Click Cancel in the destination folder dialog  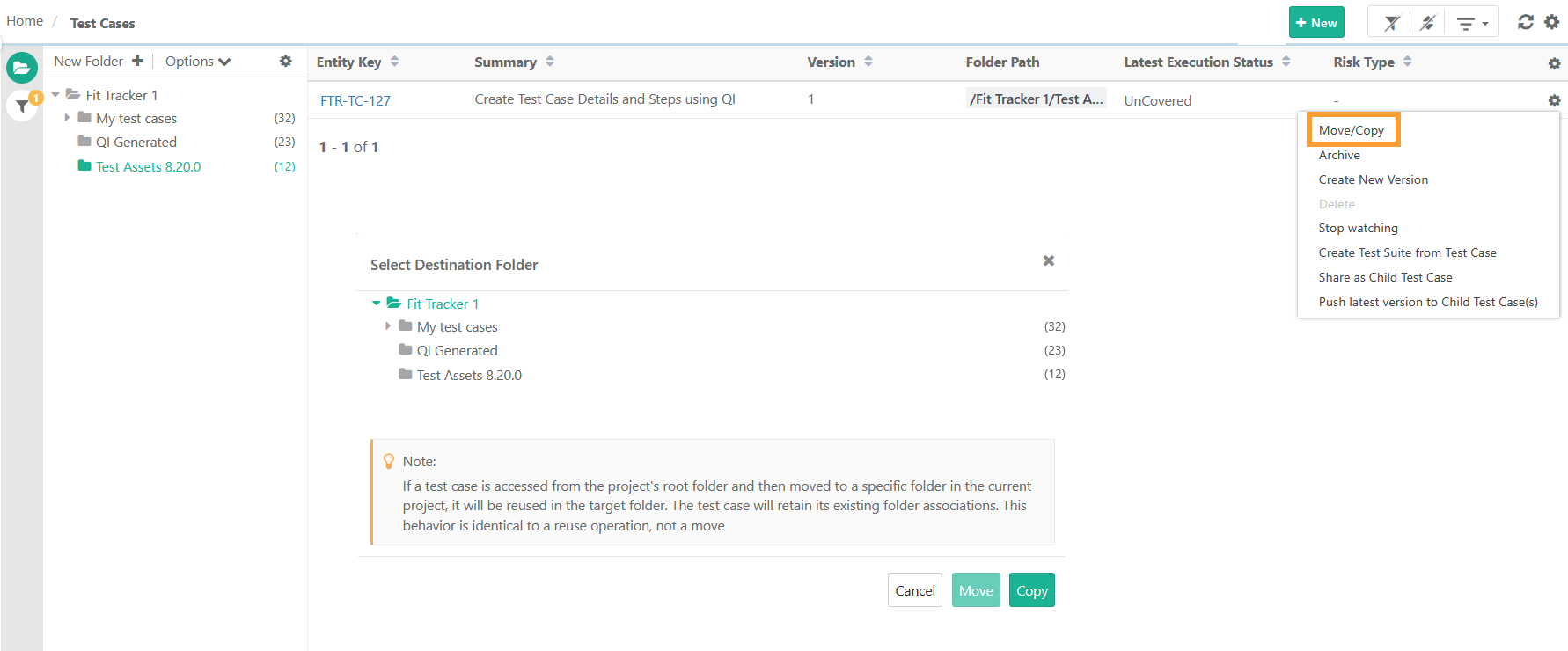(x=915, y=590)
